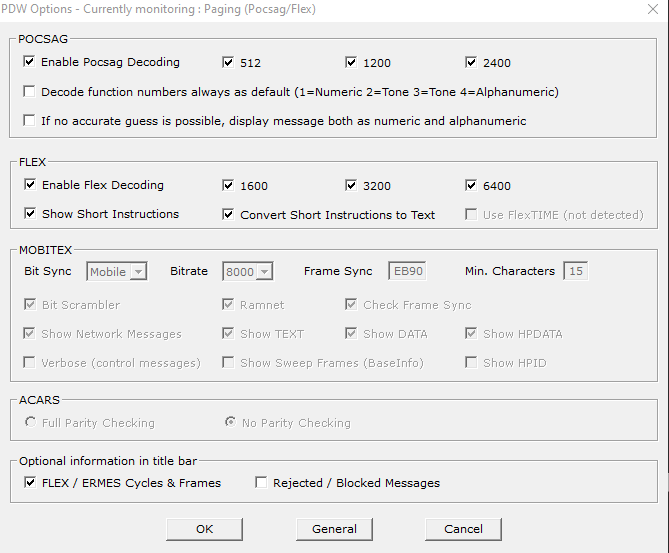The image size is (669, 553).
Task: Open the Bitrate 8000 dropdown
Action: pos(248,271)
